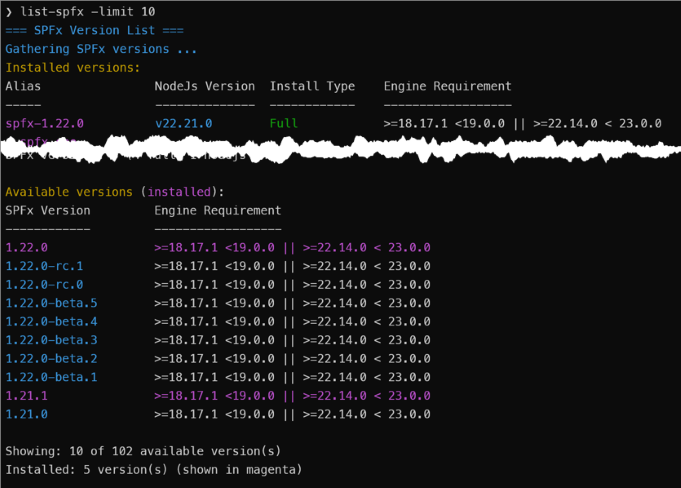Click the 1.22.0-rc.1 version entry

pos(44,266)
